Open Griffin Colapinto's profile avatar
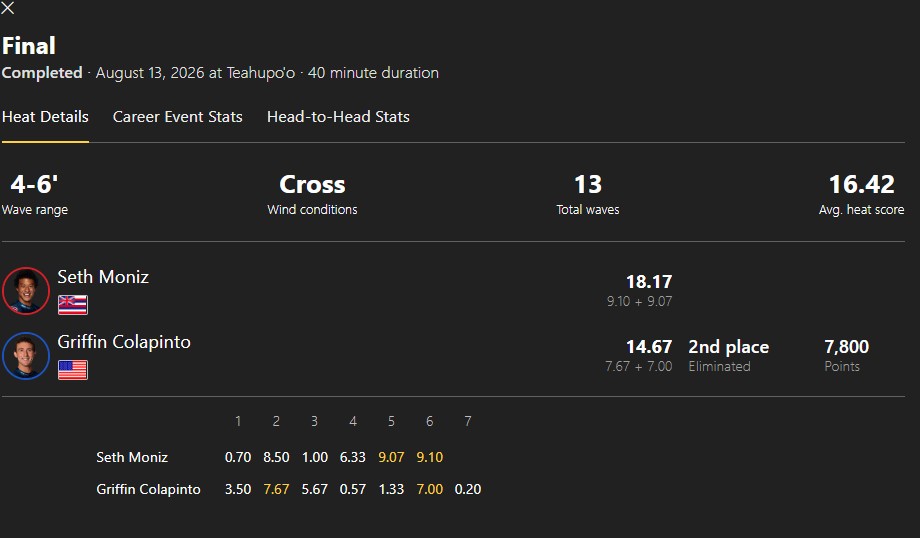This screenshot has height=538, width=920. [26, 356]
